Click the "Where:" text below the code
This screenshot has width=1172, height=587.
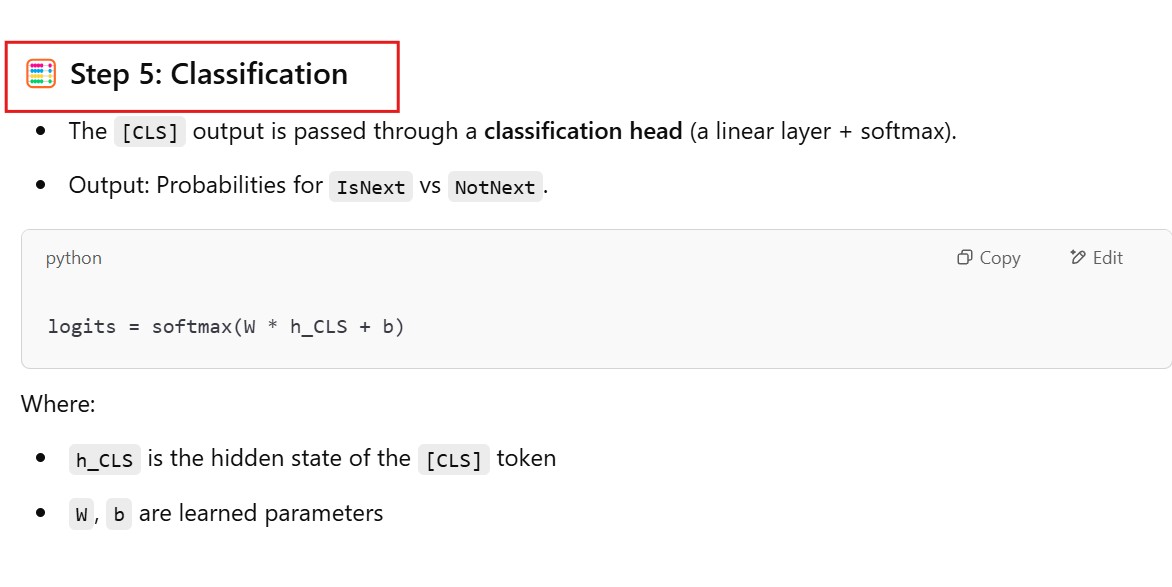tap(58, 404)
